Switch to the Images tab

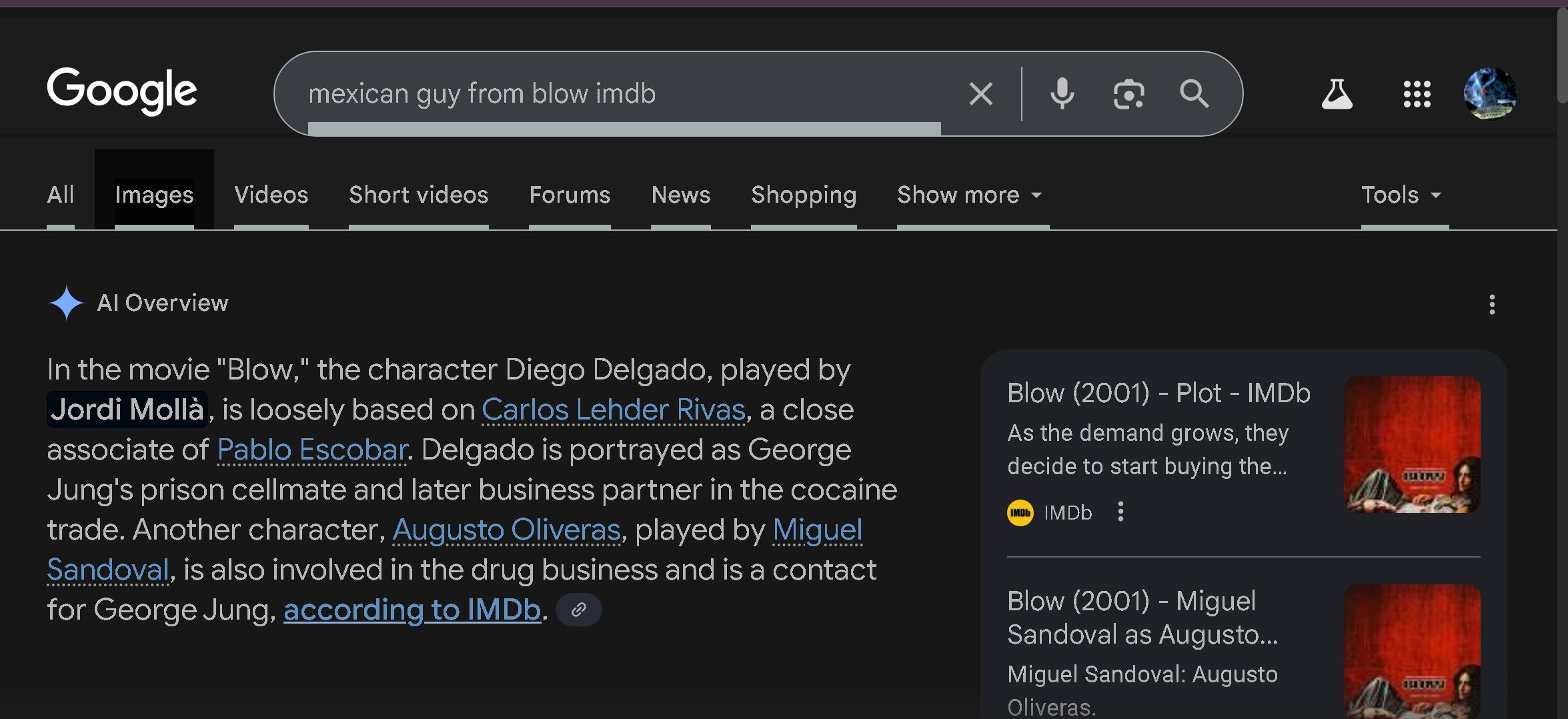click(154, 195)
